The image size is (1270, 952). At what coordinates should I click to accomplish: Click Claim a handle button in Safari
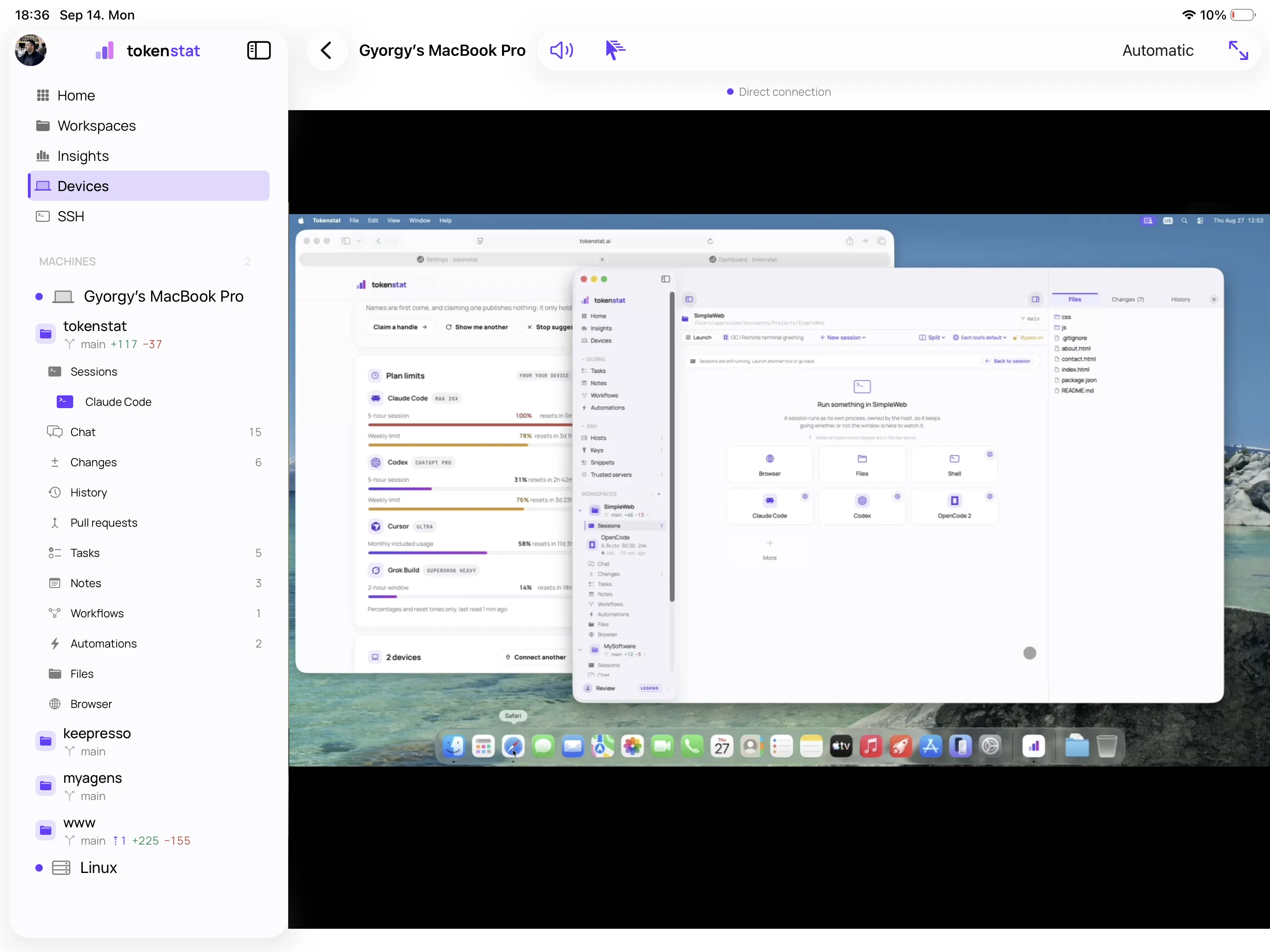pos(400,327)
